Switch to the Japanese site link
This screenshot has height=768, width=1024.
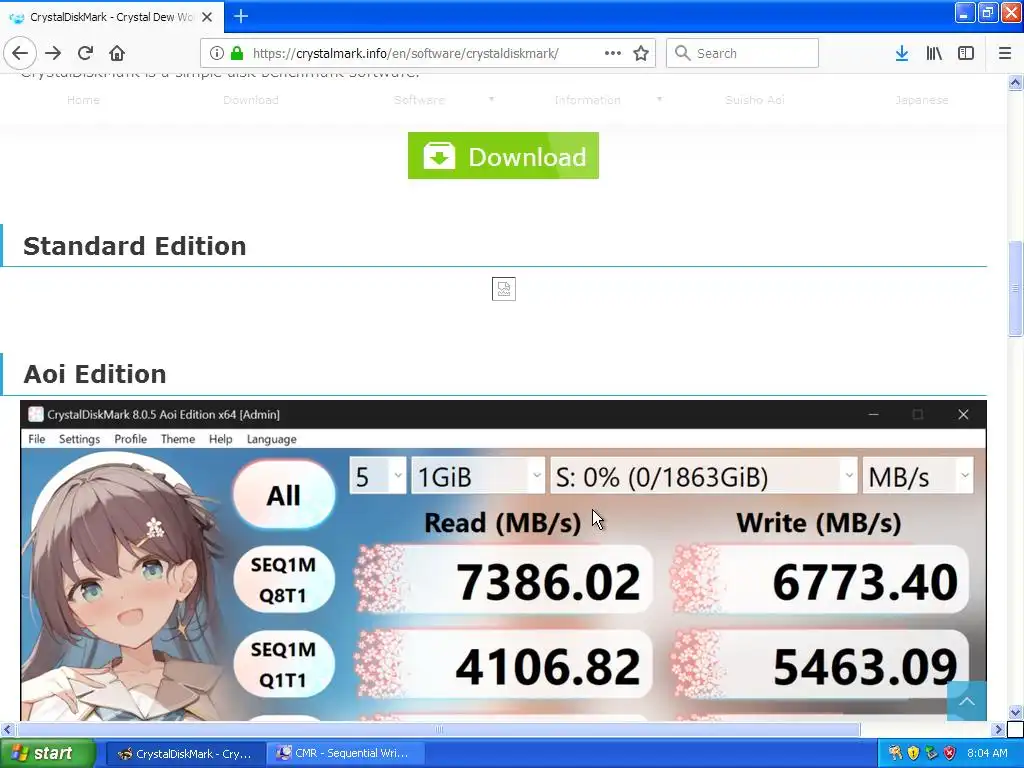[x=921, y=100]
